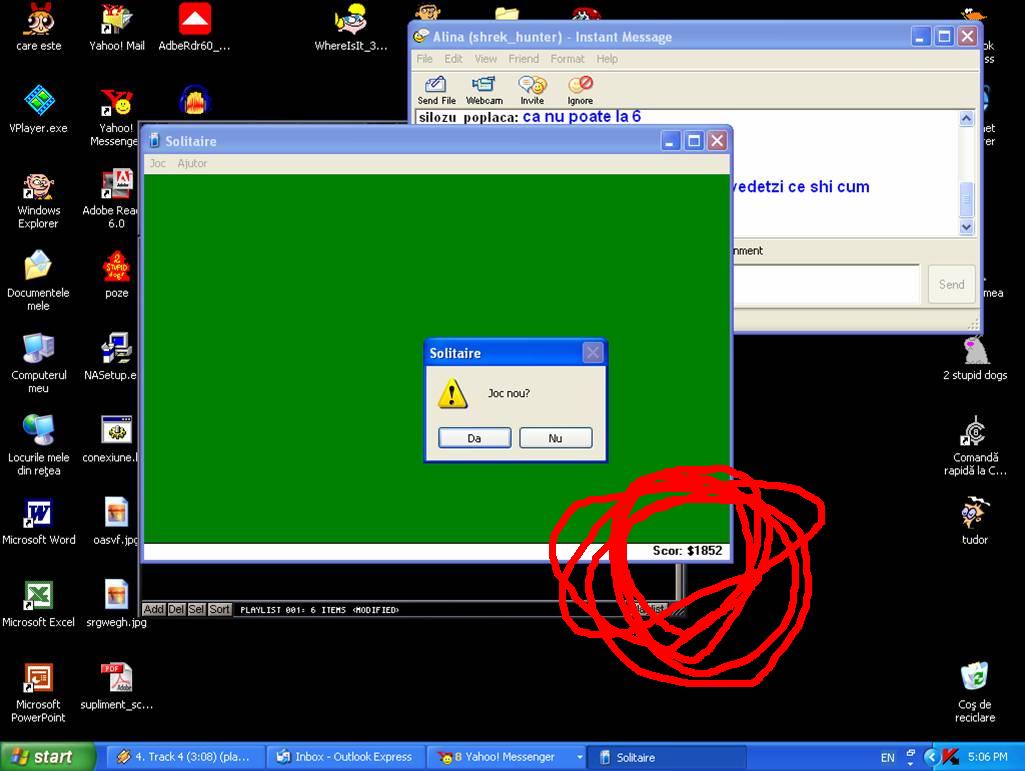1025x771 pixels.
Task: Select the AdbeRdr60 desktop icon
Action: click(x=194, y=27)
